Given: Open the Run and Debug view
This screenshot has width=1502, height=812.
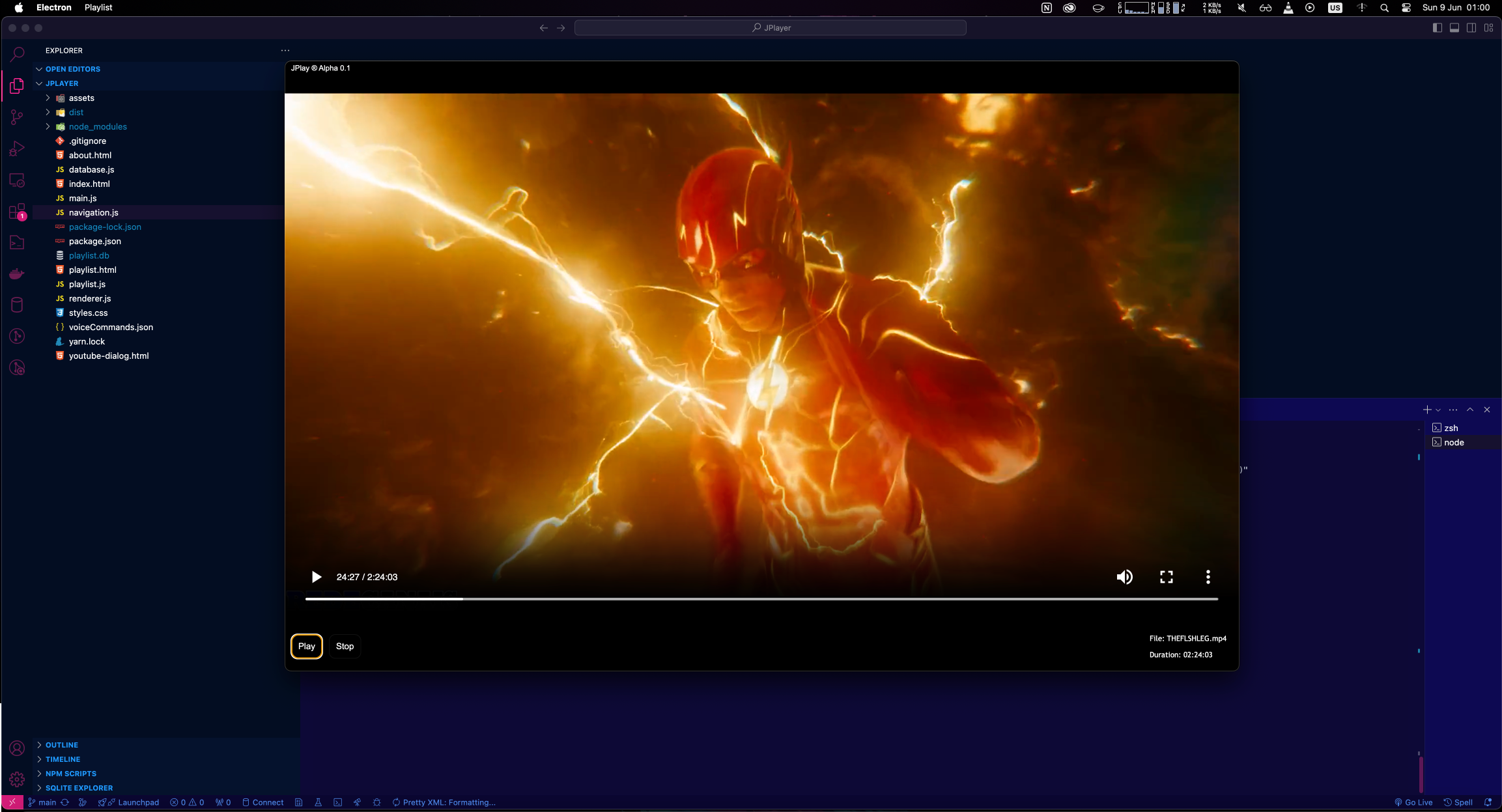Looking at the screenshot, I should pos(17,148).
